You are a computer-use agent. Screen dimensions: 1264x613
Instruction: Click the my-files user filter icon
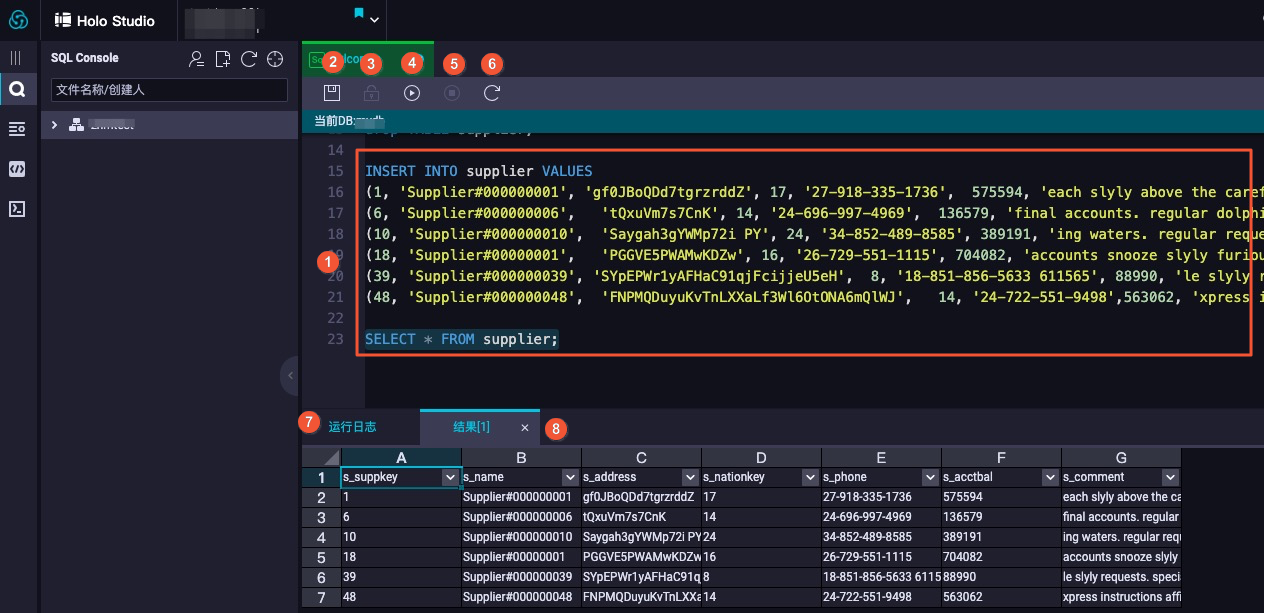coord(197,59)
